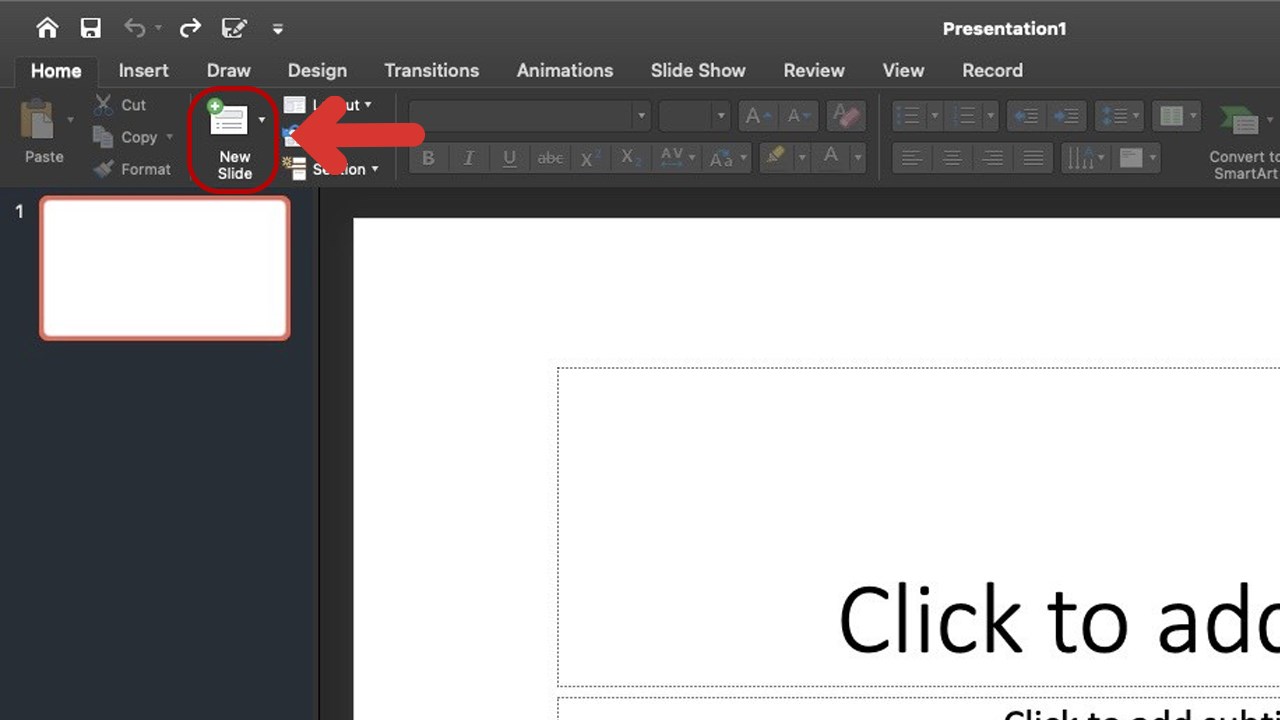The image size is (1280, 720).
Task: Clear all text formatting
Action: coord(846,117)
